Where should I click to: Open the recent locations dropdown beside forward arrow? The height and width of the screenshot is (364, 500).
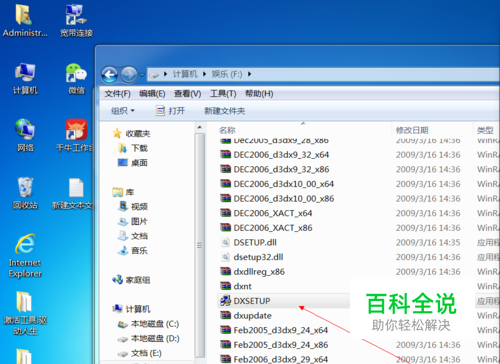142,75
